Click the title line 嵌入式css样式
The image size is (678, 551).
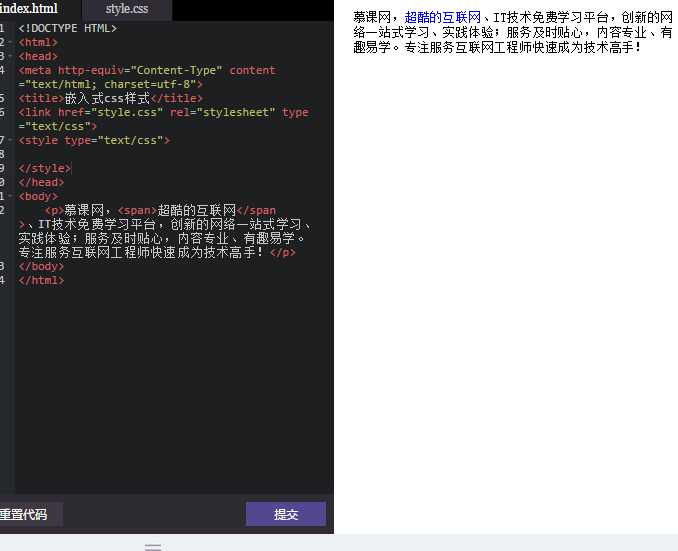(x=110, y=99)
